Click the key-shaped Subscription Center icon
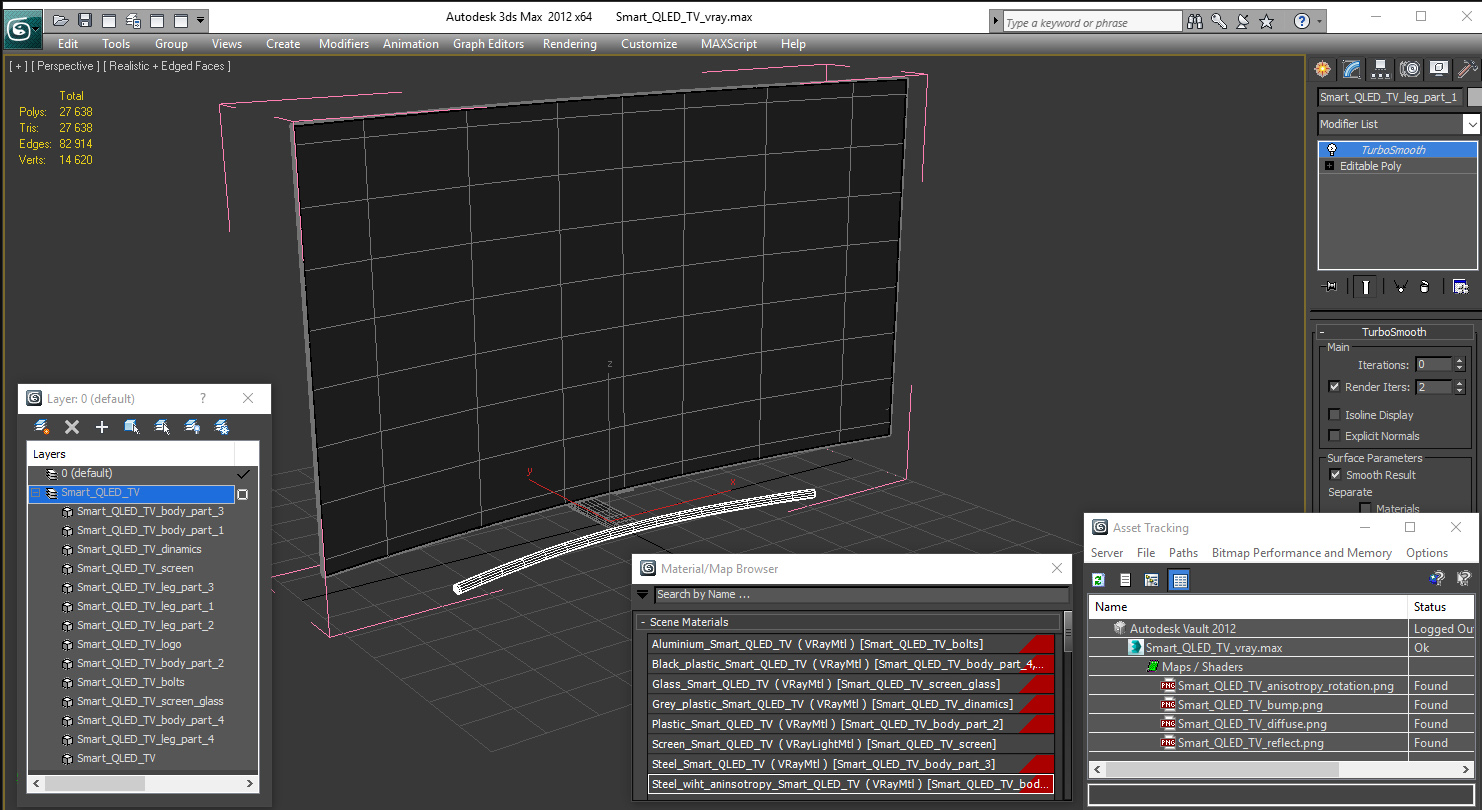 [x=1219, y=21]
